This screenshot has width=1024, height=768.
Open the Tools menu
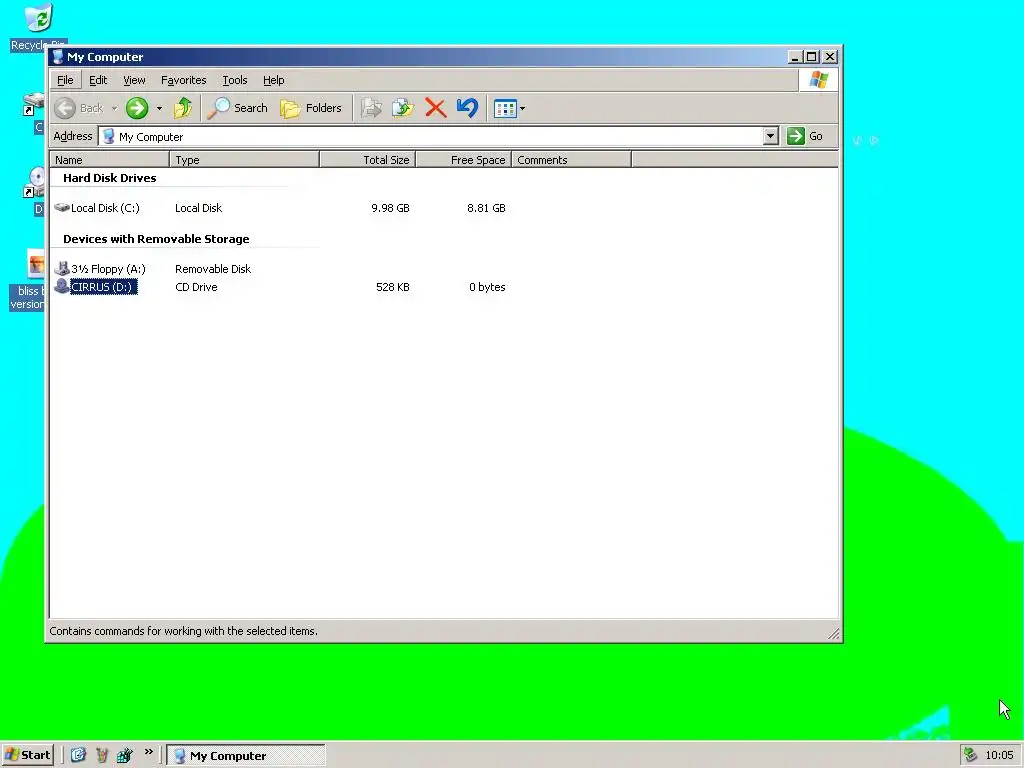pyautogui.click(x=234, y=80)
